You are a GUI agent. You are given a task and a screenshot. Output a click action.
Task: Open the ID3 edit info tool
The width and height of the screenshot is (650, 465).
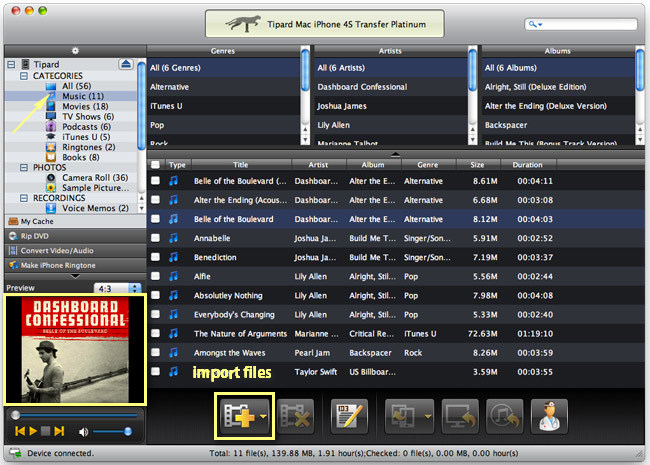(349, 416)
